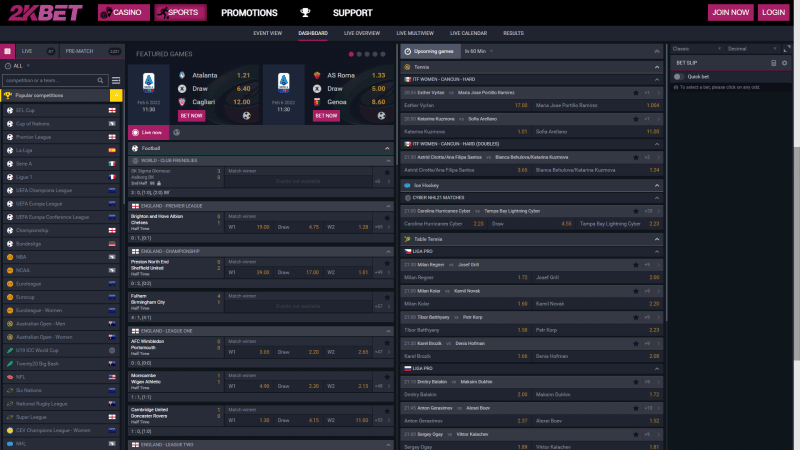This screenshot has width=800, height=450.
Task: Favorite the Preston North End match star
Action: point(387,263)
